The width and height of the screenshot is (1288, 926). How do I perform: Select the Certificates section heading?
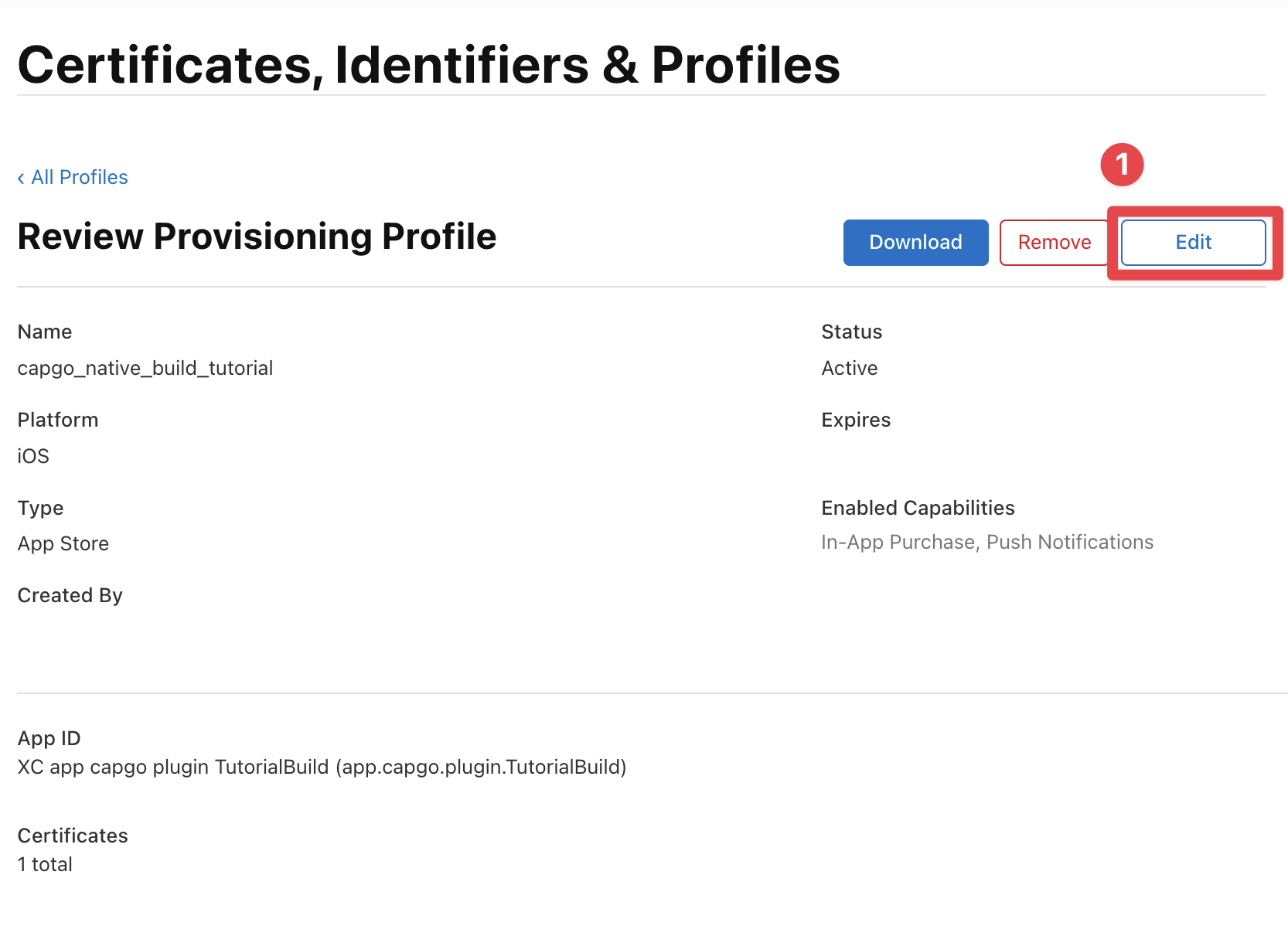[x=72, y=836]
